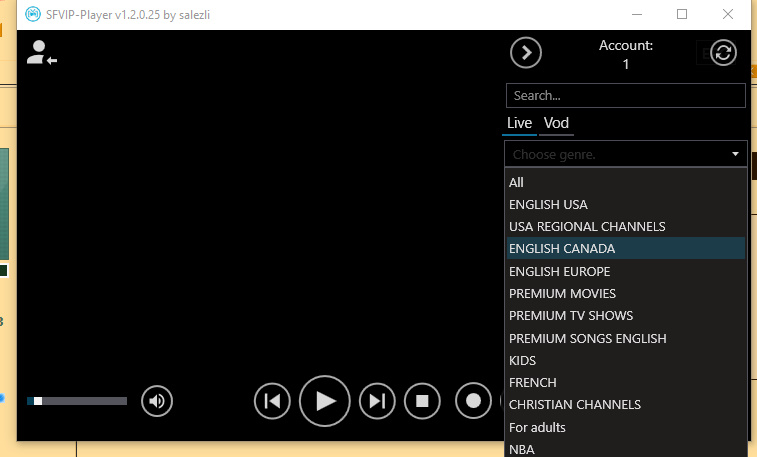This screenshot has width=757, height=457.
Task: Pick PREMIUM TV SHOWS genre
Action: (626, 316)
